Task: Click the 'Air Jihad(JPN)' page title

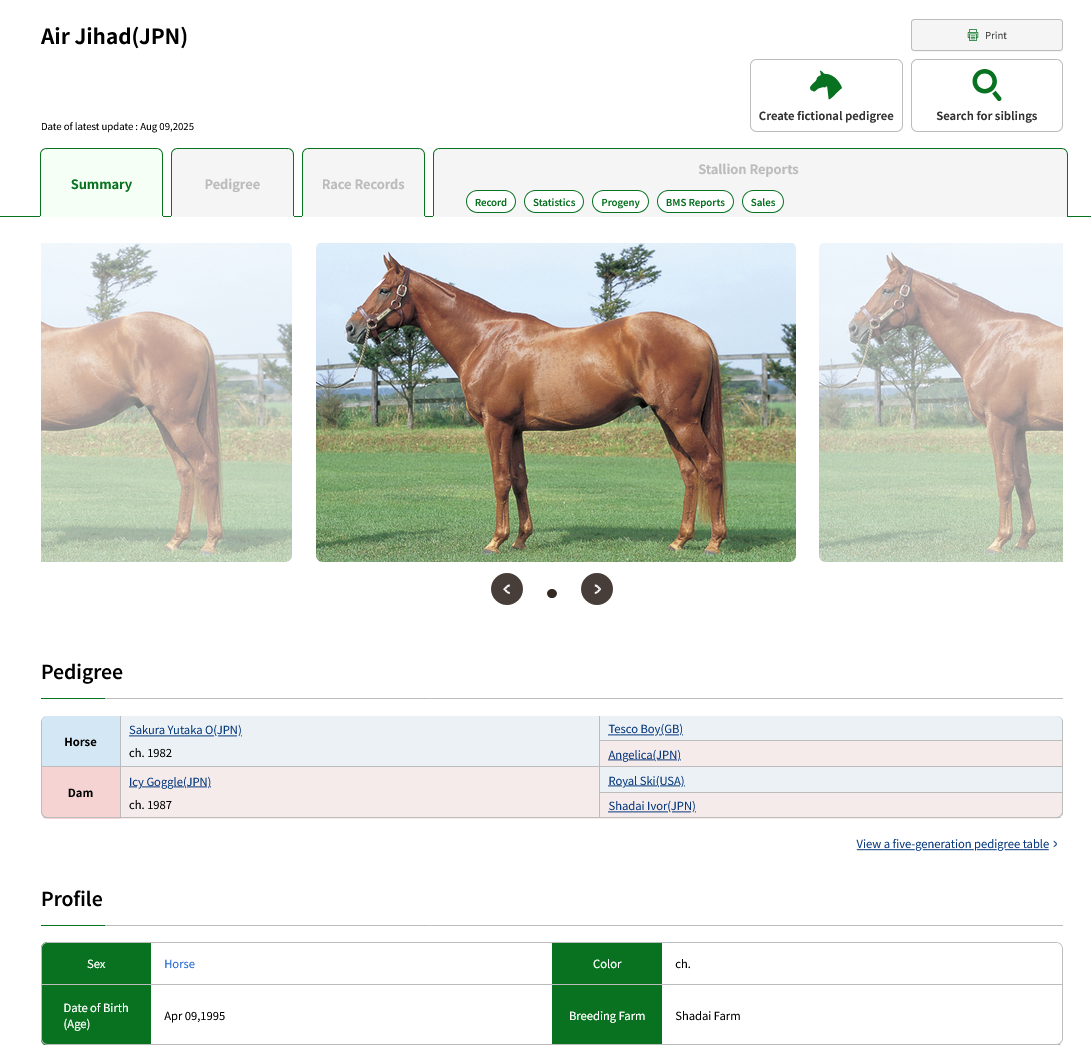Action: coord(114,36)
